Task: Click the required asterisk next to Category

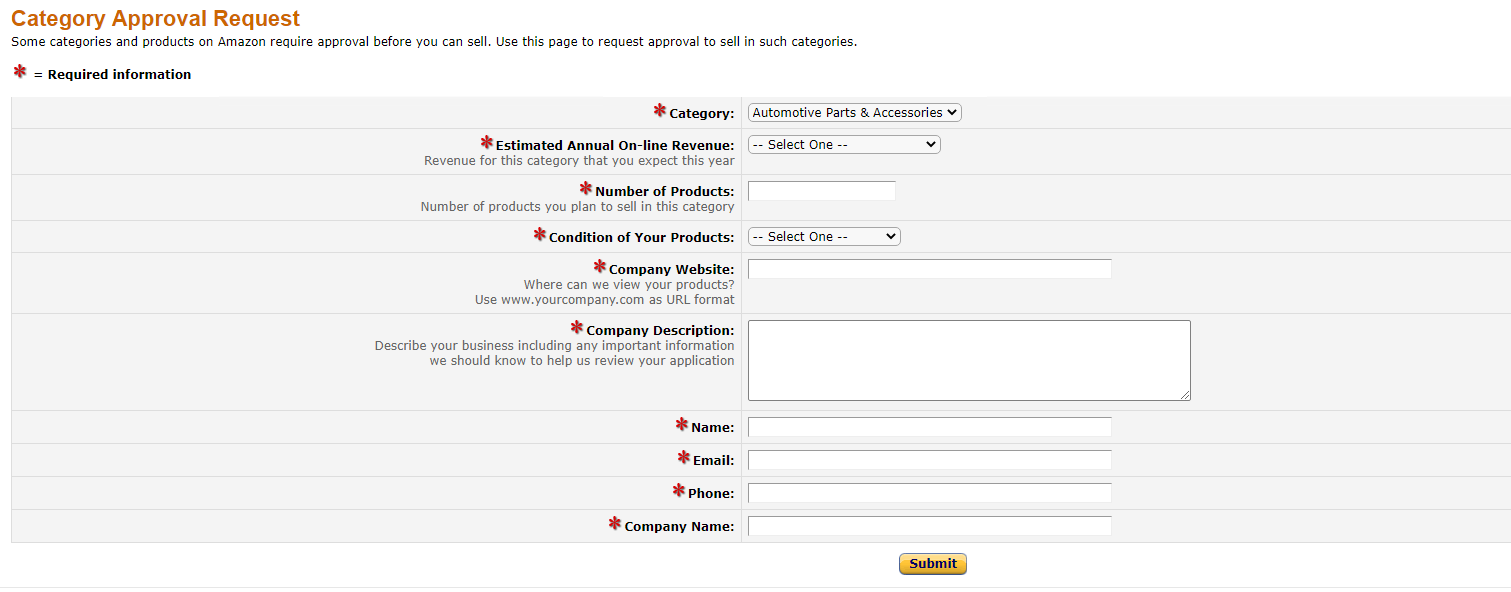Action: tap(660, 110)
